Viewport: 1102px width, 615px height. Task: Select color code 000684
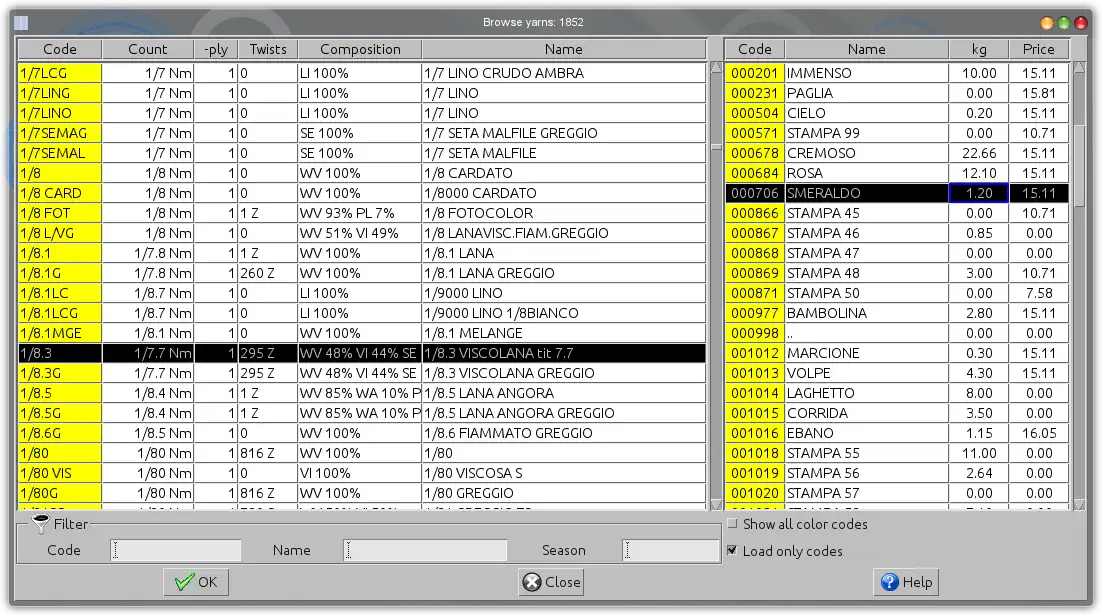click(x=755, y=173)
